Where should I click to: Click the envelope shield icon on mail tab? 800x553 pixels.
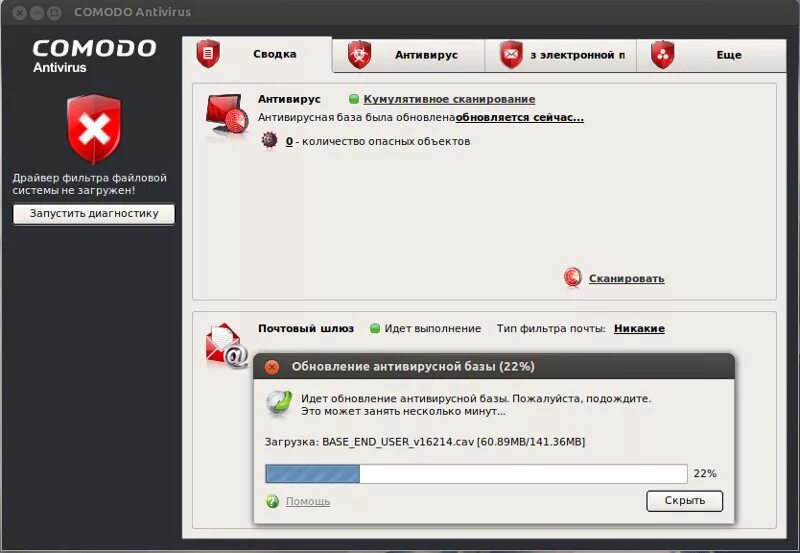pos(511,55)
